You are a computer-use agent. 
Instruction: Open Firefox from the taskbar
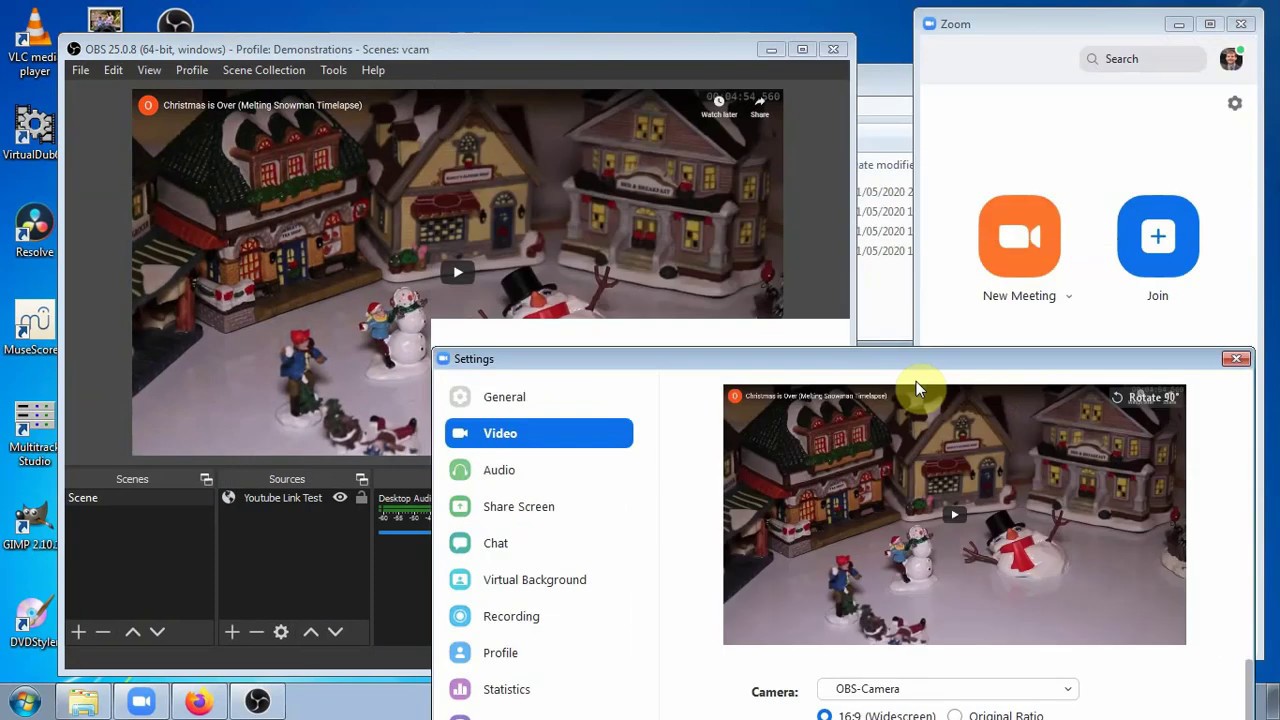pyautogui.click(x=199, y=702)
